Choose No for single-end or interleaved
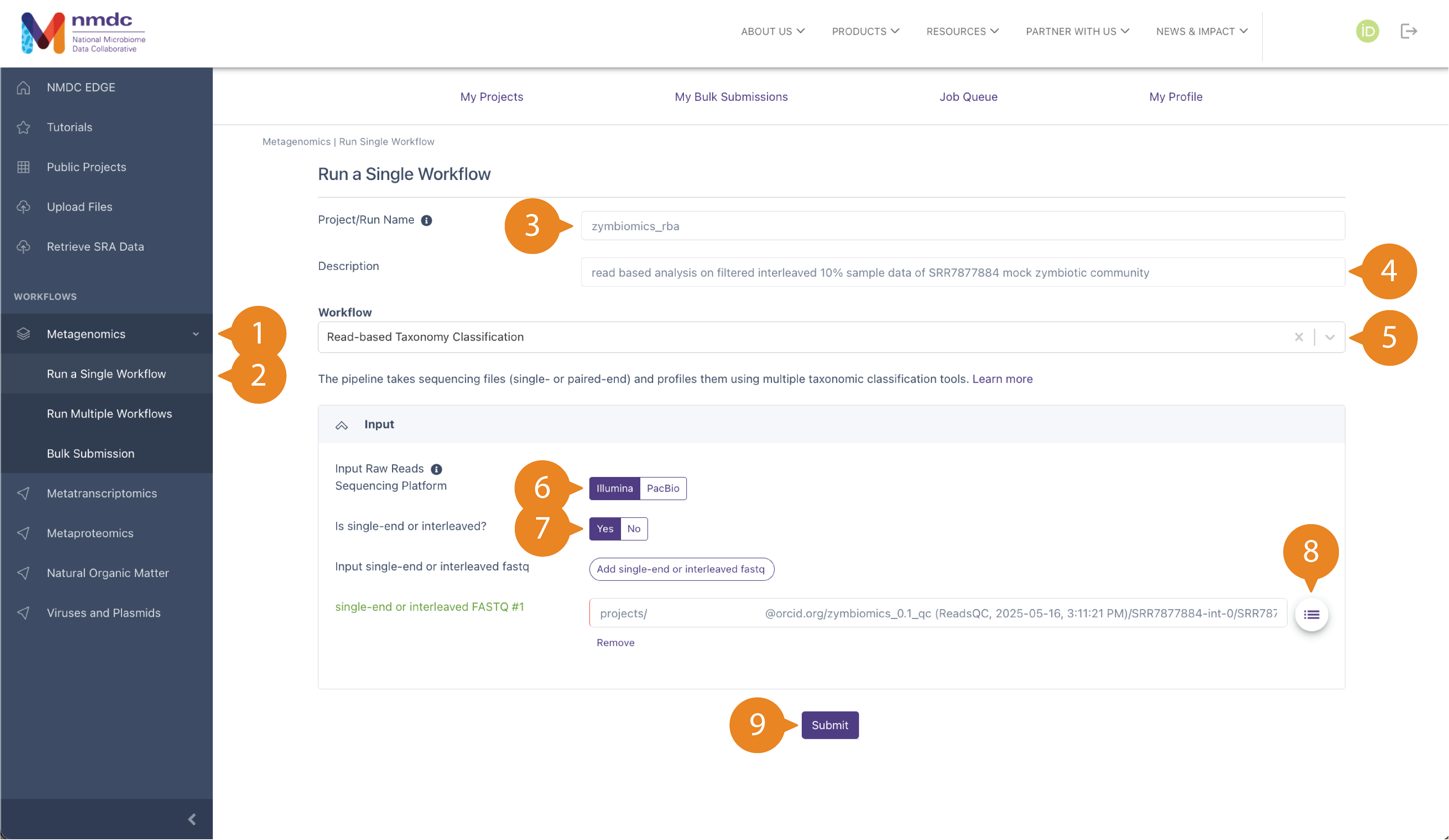This screenshot has width=1449, height=840. pyautogui.click(x=634, y=528)
